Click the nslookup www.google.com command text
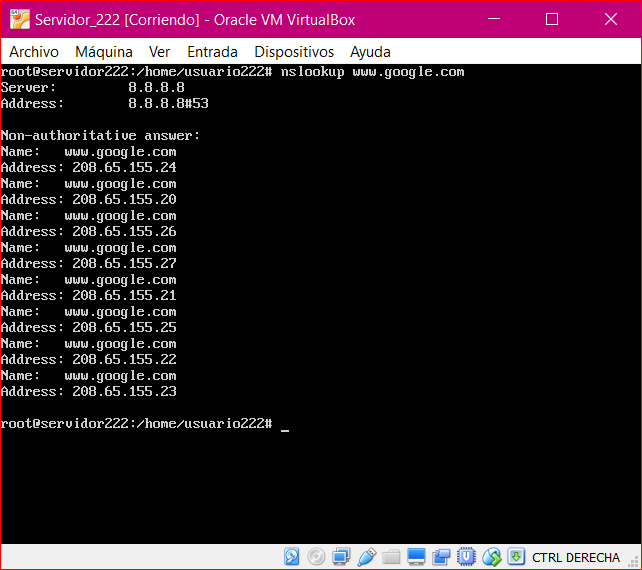This screenshot has width=642, height=570. [x=373, y=72]
